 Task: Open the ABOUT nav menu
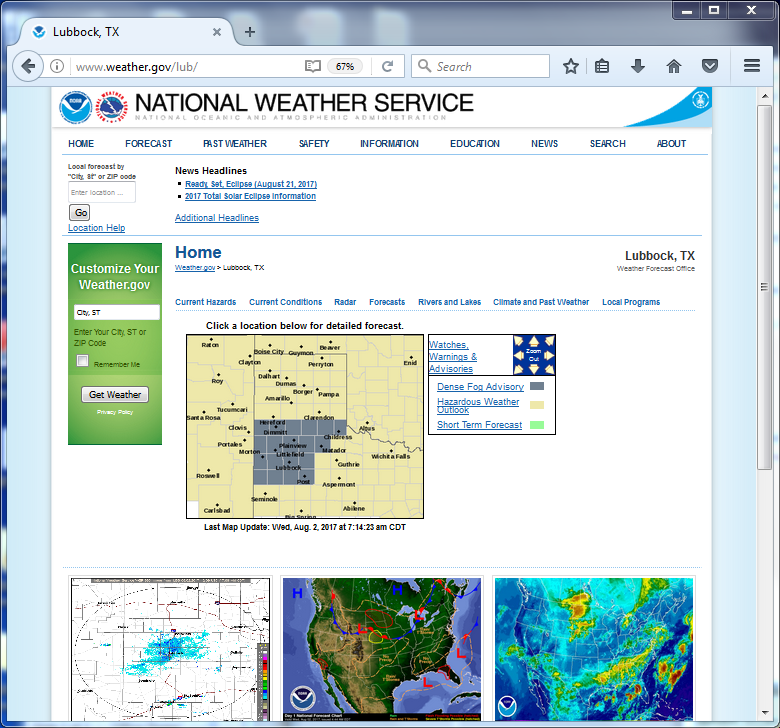point(671,144)
